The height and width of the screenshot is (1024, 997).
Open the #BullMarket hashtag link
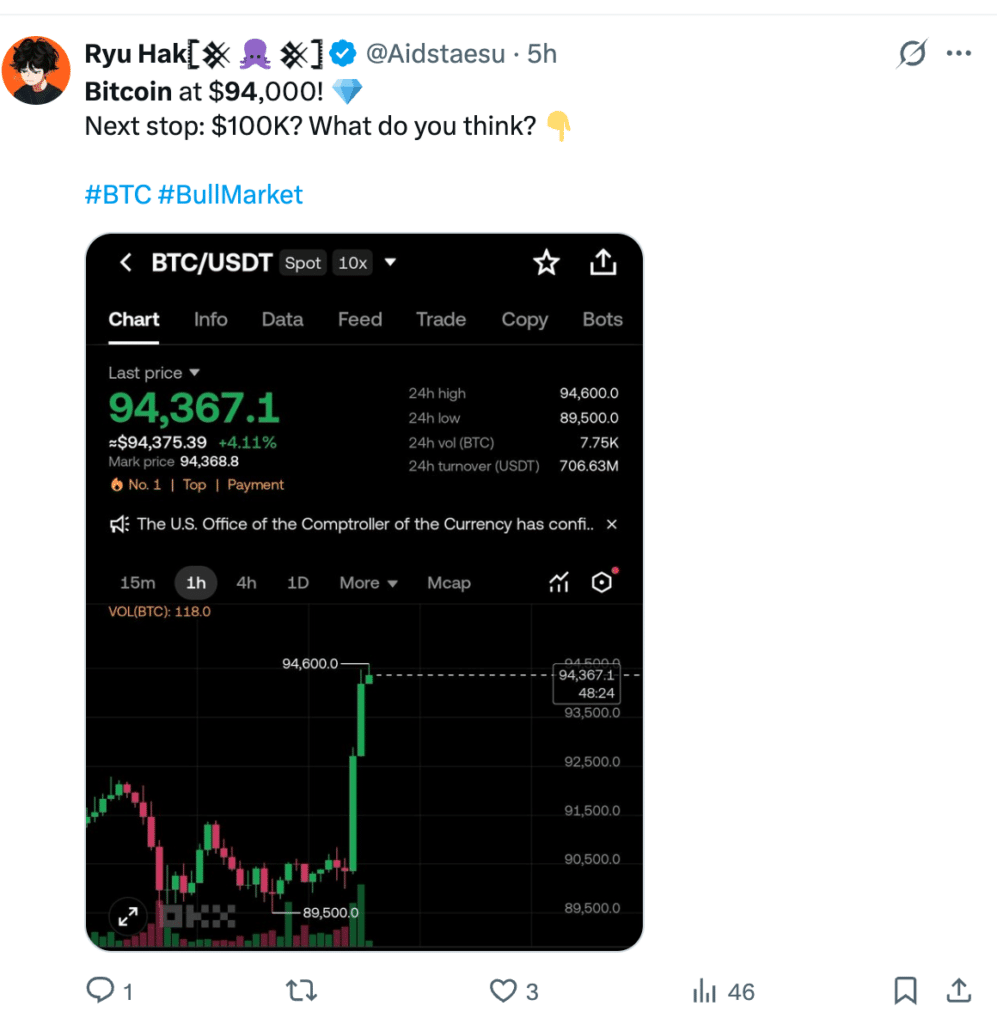pos(230,194)
